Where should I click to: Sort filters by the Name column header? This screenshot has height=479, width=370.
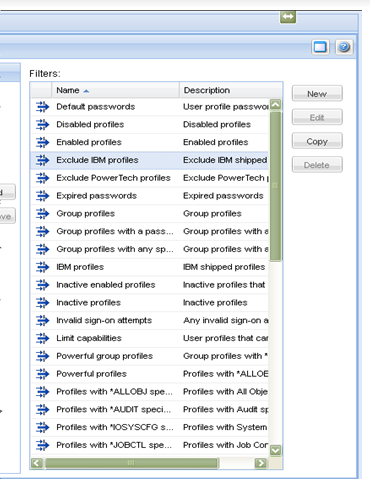coord(116,90)
